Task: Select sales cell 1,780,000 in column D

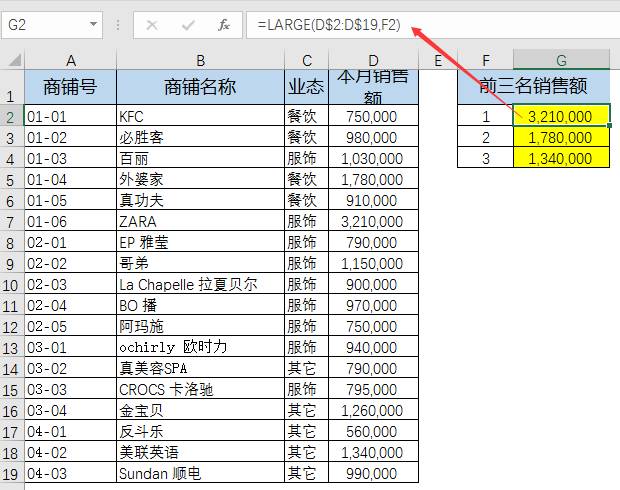Action: point(373,178)
